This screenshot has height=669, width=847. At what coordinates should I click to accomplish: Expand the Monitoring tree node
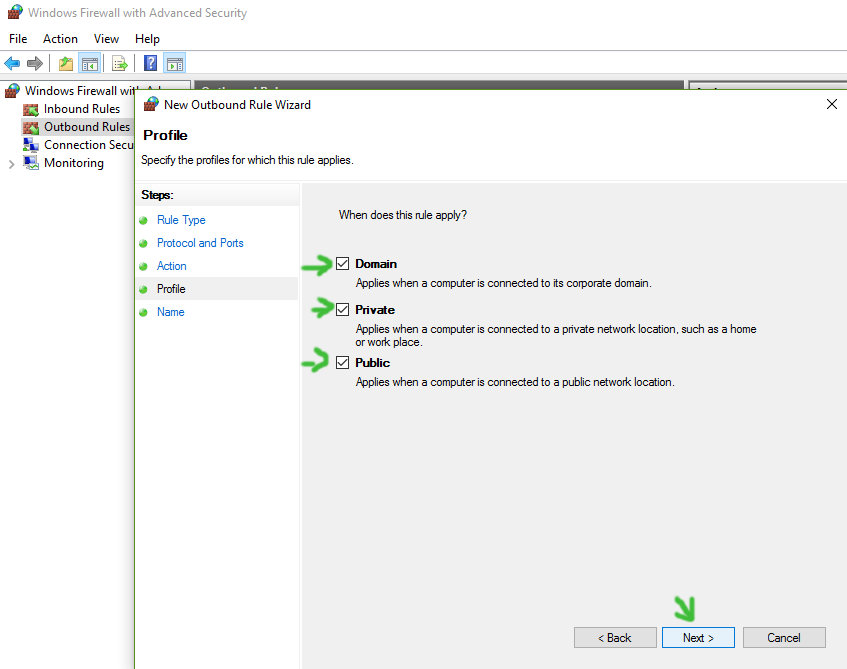[11, 164]
